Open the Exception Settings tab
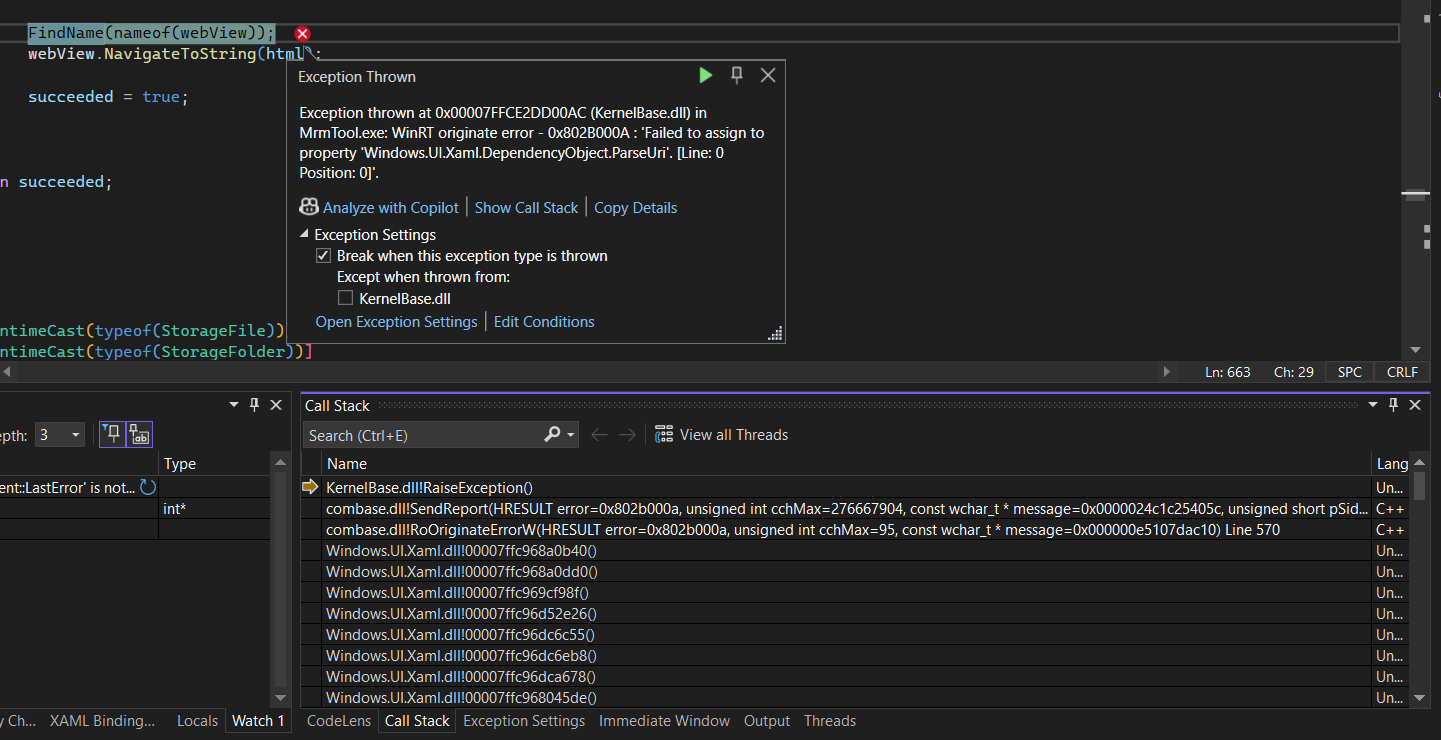 (524, 721)
